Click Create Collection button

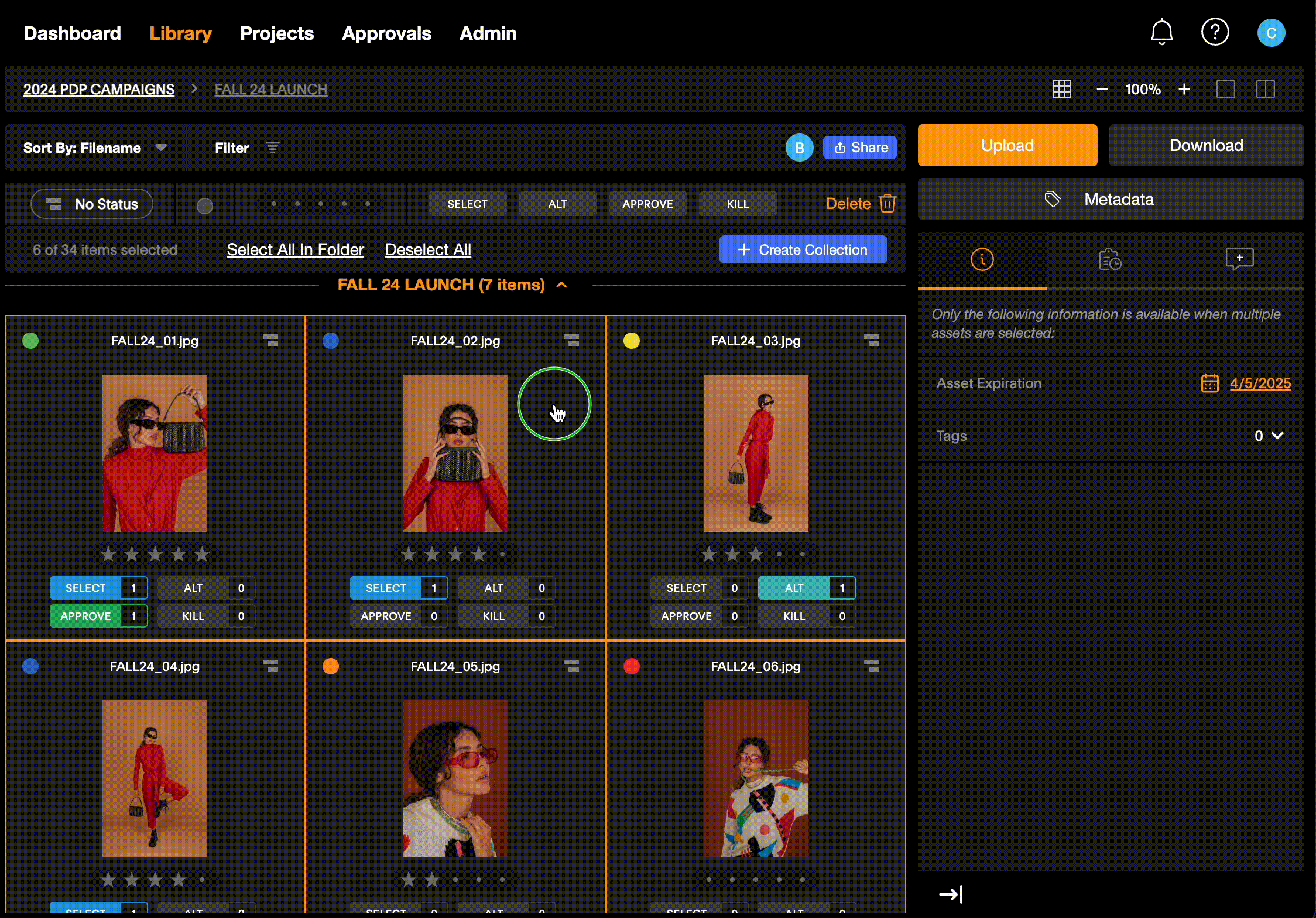[x=803, y=249]
